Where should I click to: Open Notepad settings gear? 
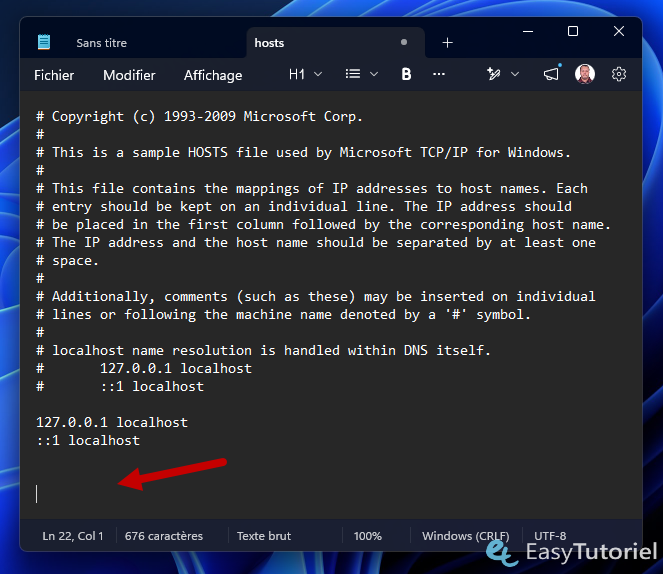[x=619, y=74]
